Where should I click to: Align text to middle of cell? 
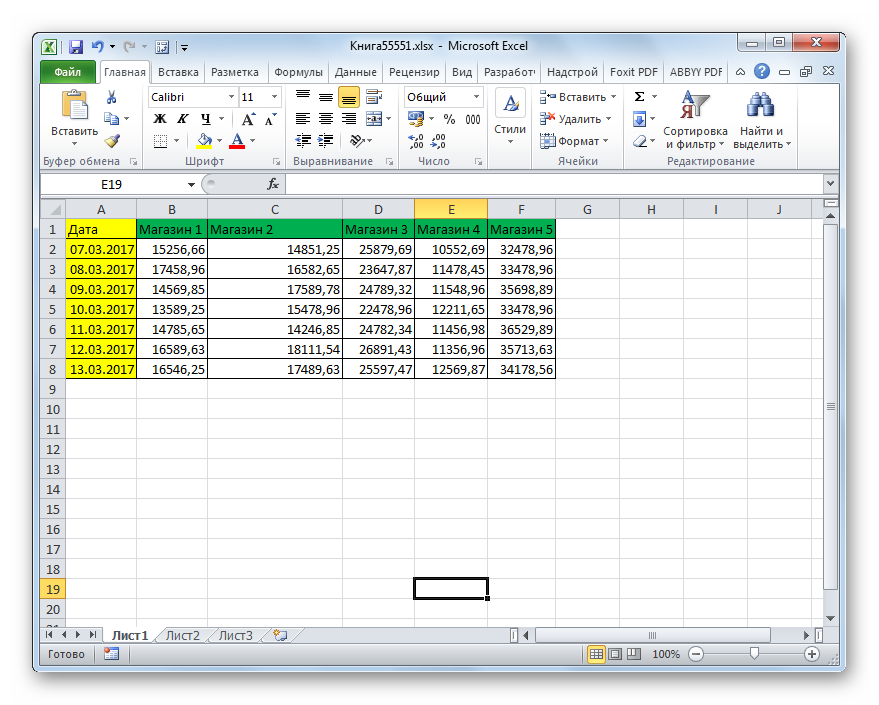click(326, 97)
